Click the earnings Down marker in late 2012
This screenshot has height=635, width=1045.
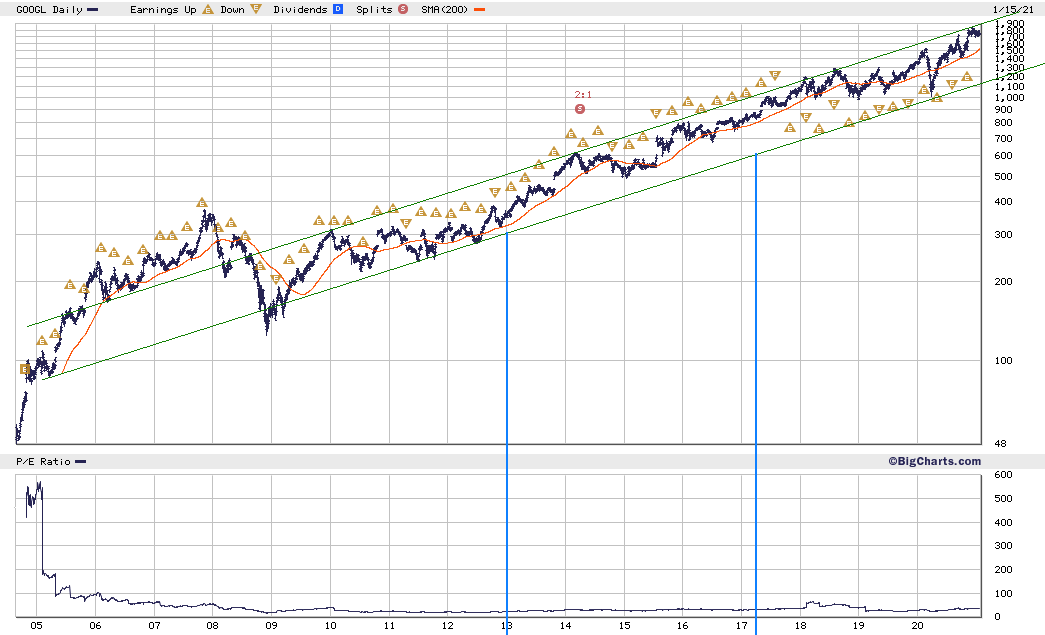coord(495,193)
